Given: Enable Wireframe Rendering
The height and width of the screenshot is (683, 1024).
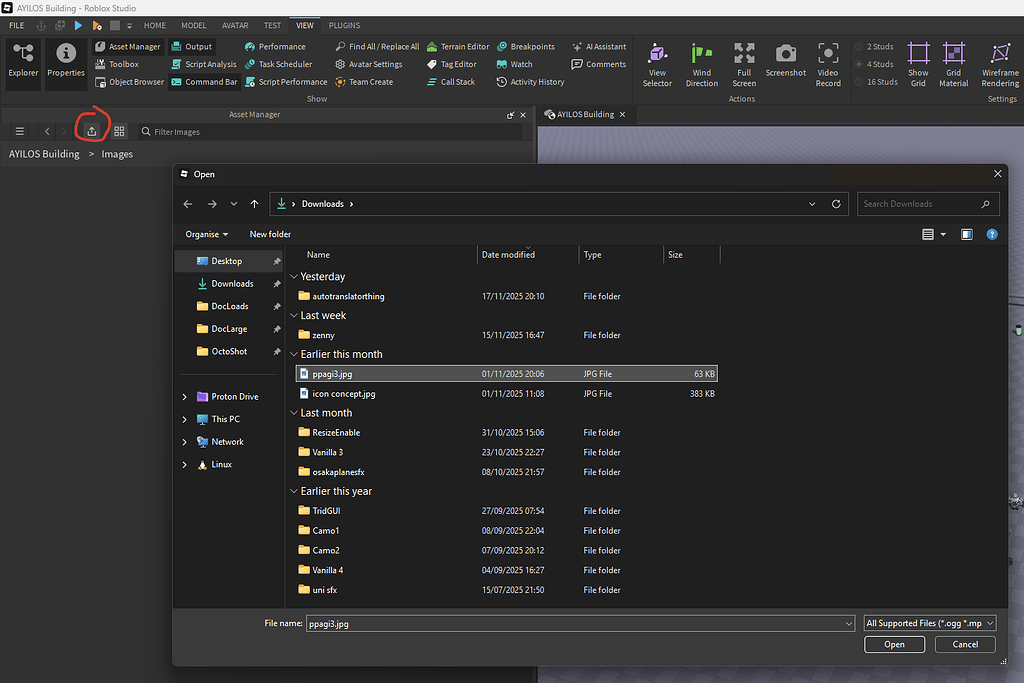Looking at the screenshot, I should point(999,64).
